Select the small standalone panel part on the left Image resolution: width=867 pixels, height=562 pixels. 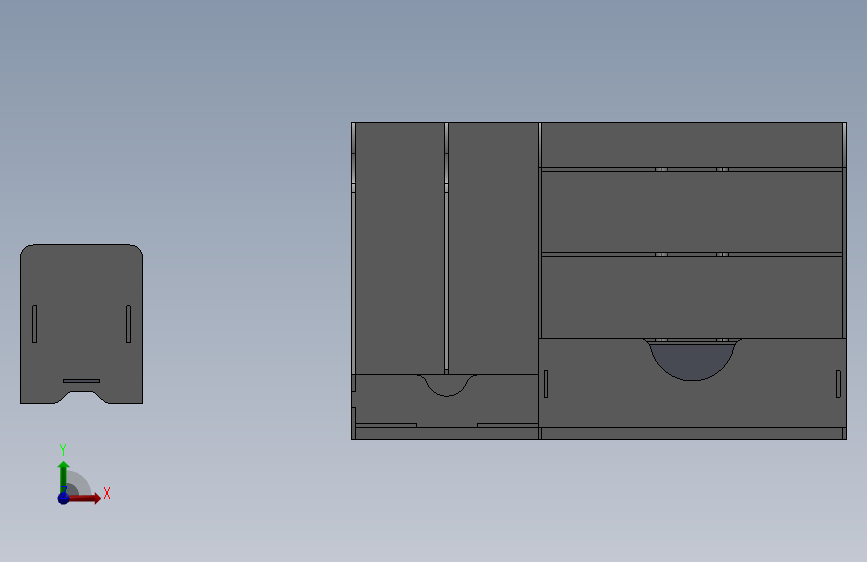point(81,324)
